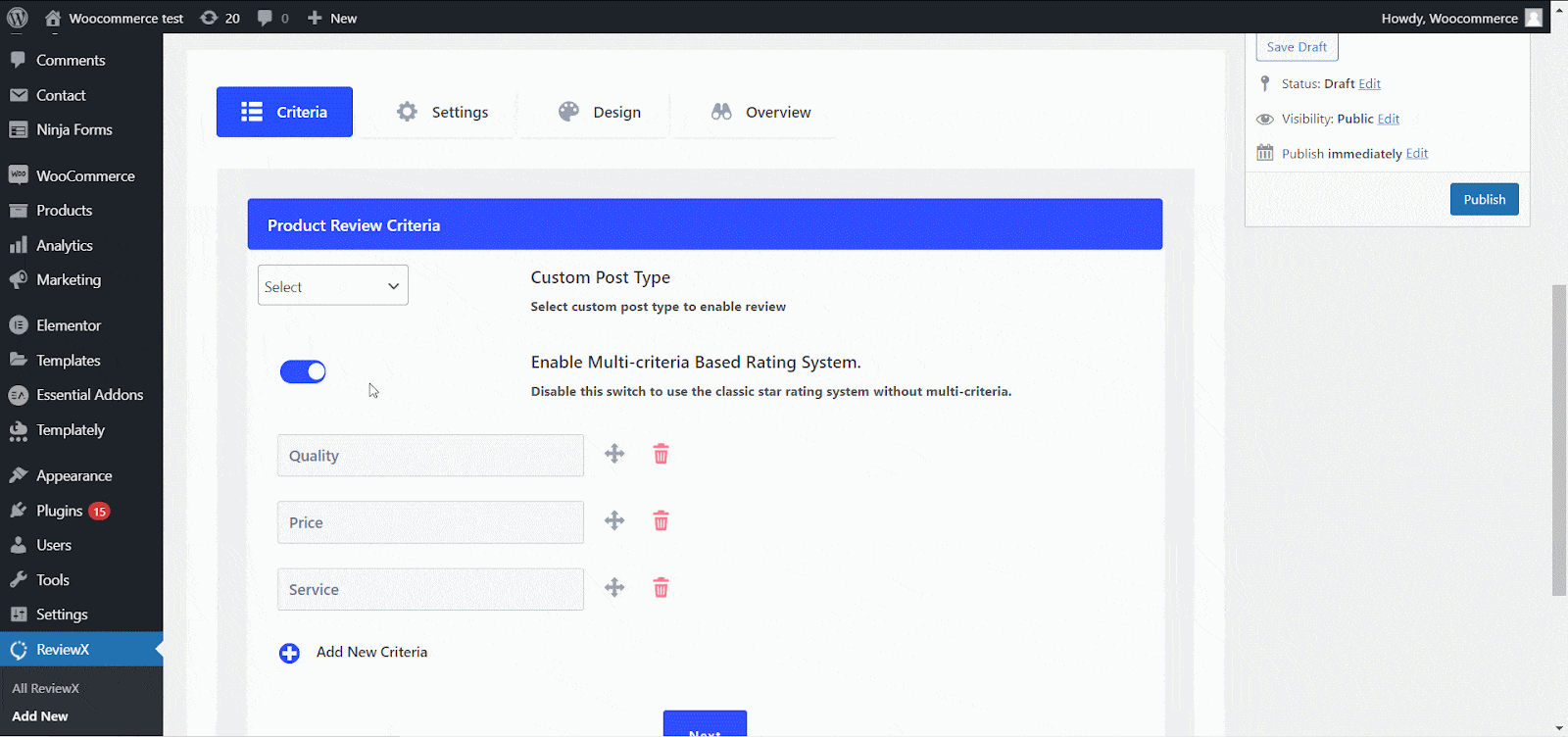Image resolution: width=1568 pixels, height=737 pixels.
Task: Delete the Price criteria with trash icon
Action: [661, 520]
